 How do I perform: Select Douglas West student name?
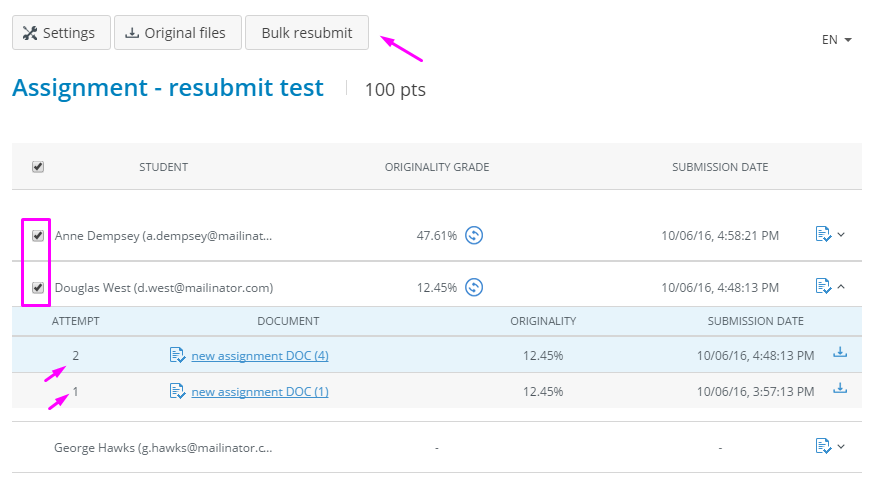point(163,287)
